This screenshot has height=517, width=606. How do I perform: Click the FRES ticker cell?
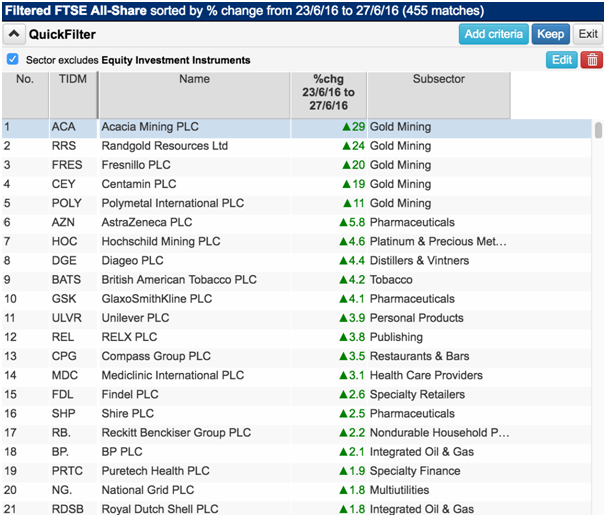67,165
